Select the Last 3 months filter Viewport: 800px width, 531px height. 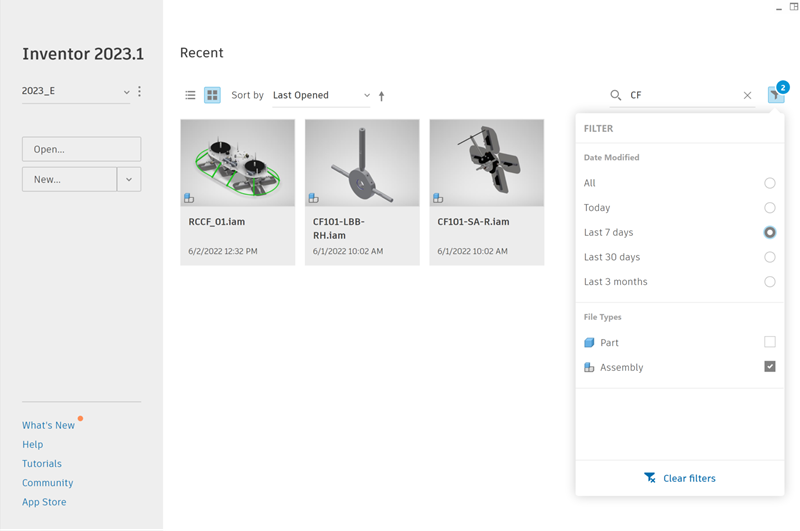769,282
